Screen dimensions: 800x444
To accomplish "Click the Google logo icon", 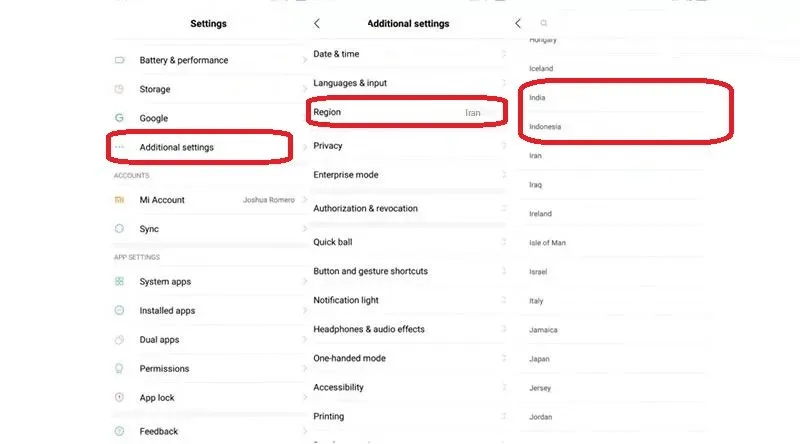I will click(119, 118).
